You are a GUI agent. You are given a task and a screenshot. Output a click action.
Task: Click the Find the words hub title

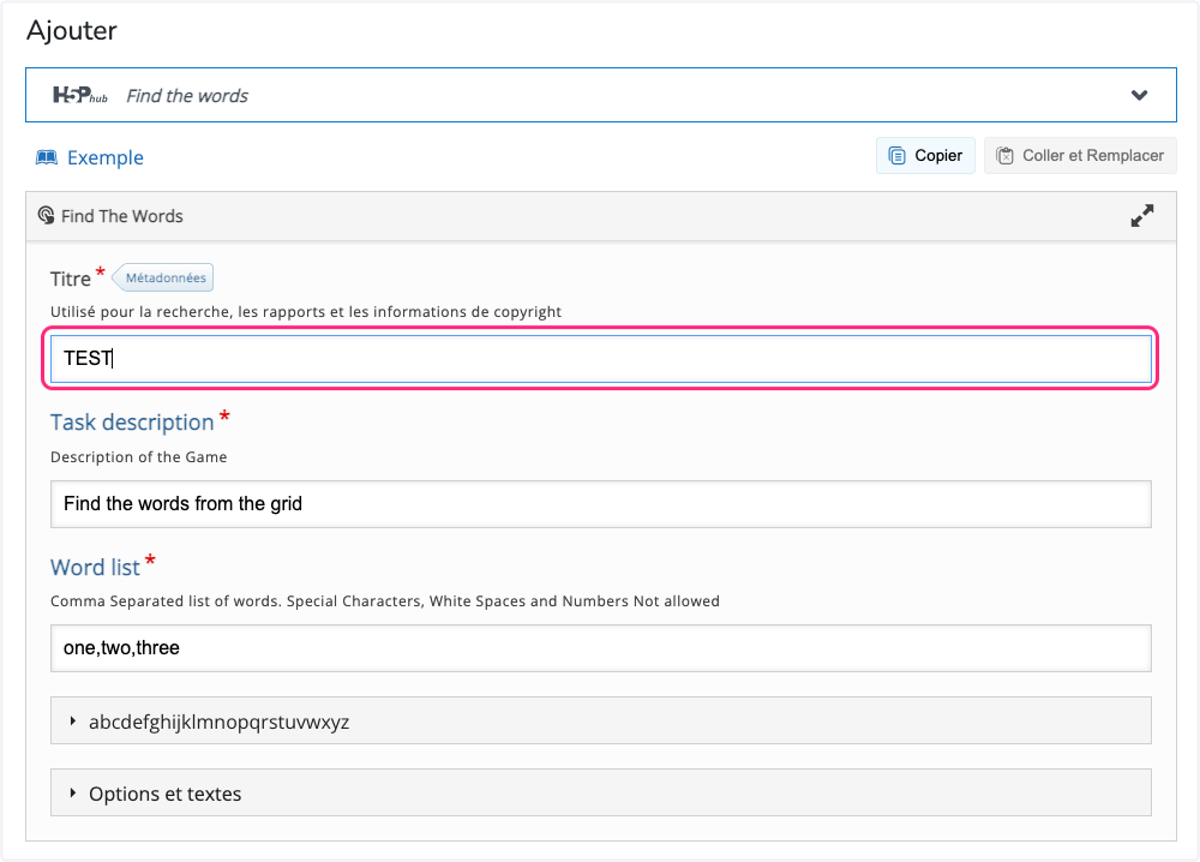pyautogui.click(x=187, y=96)
